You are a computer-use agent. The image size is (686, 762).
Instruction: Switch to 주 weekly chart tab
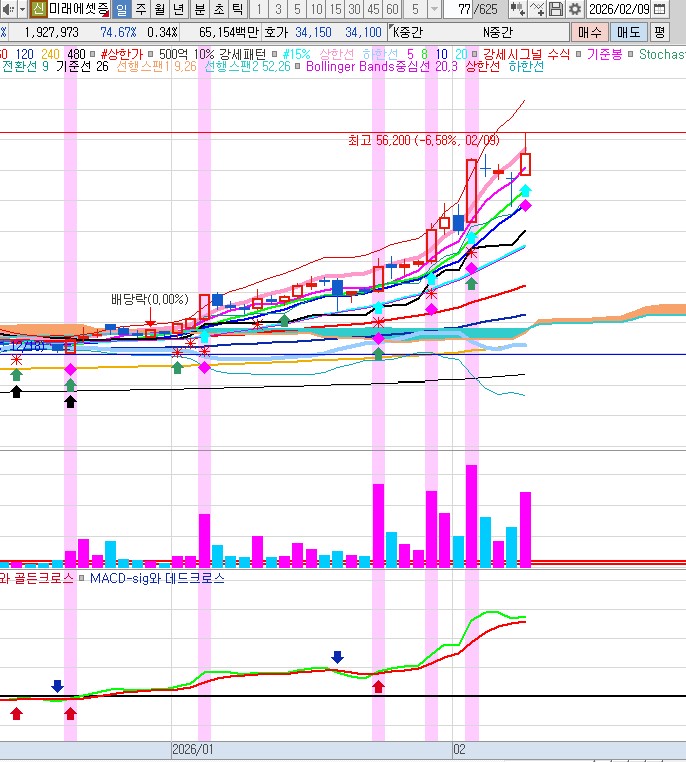click(141, 9)
